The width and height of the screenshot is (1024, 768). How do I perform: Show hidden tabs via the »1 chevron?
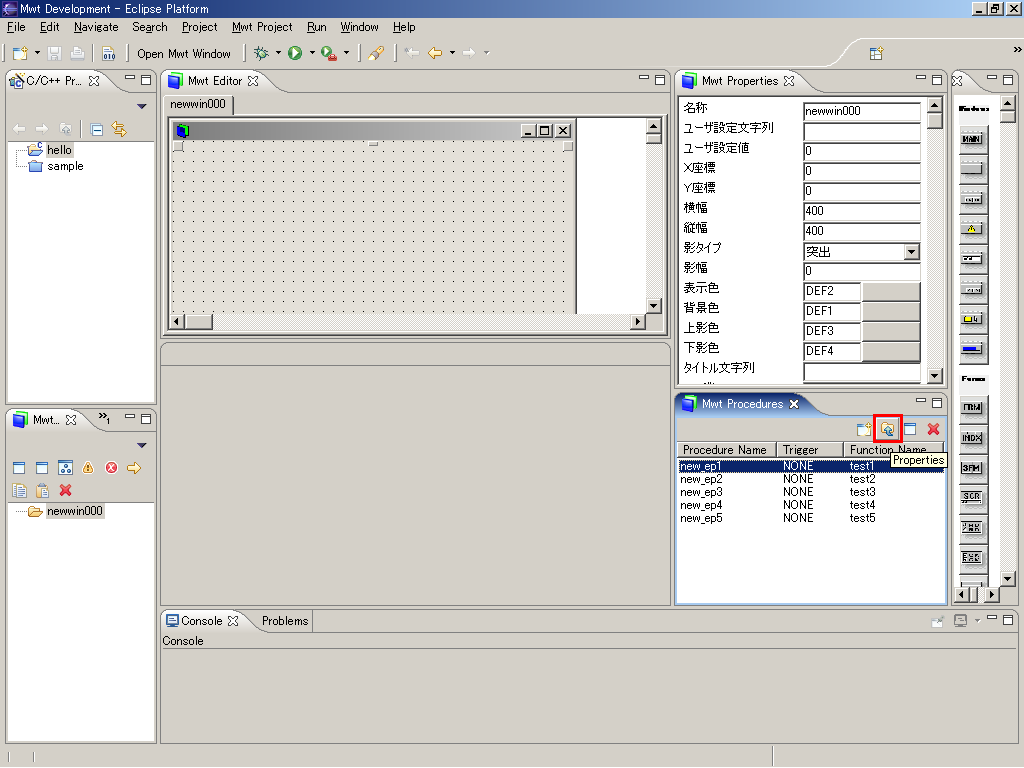pyautogui.click(x=104, y=418)
